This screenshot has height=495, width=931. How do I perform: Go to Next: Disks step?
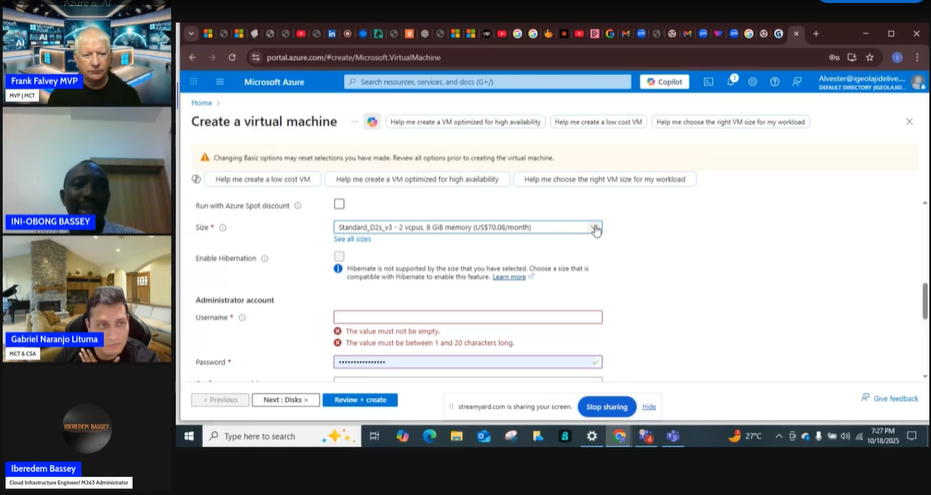pyautogui.click(x=285, y=400)
